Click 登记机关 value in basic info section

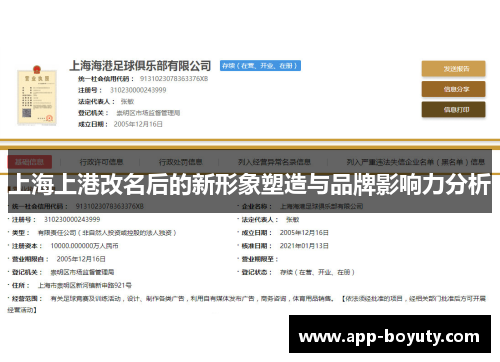click(x=82, y=272)
